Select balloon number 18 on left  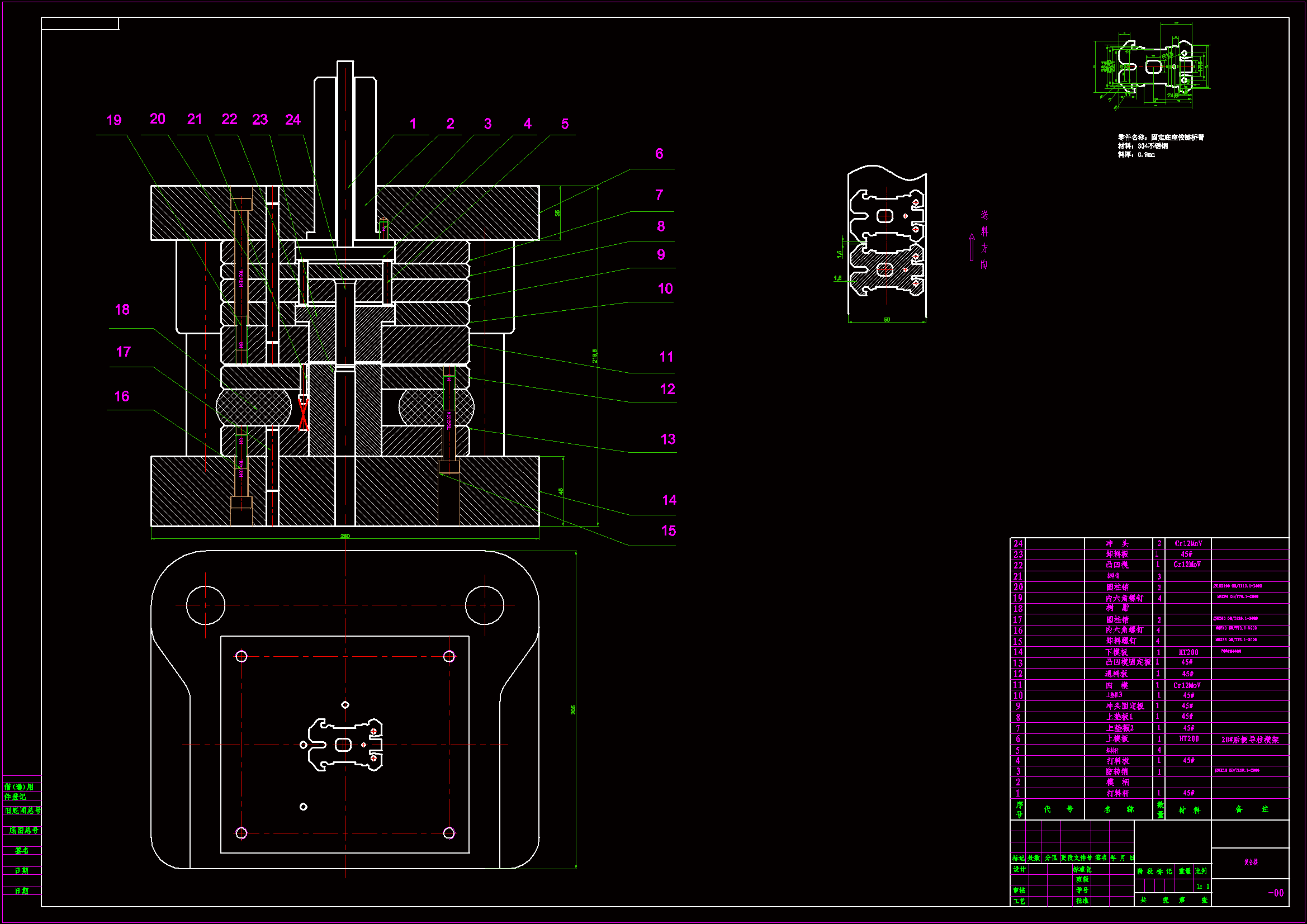coord(122,310)
